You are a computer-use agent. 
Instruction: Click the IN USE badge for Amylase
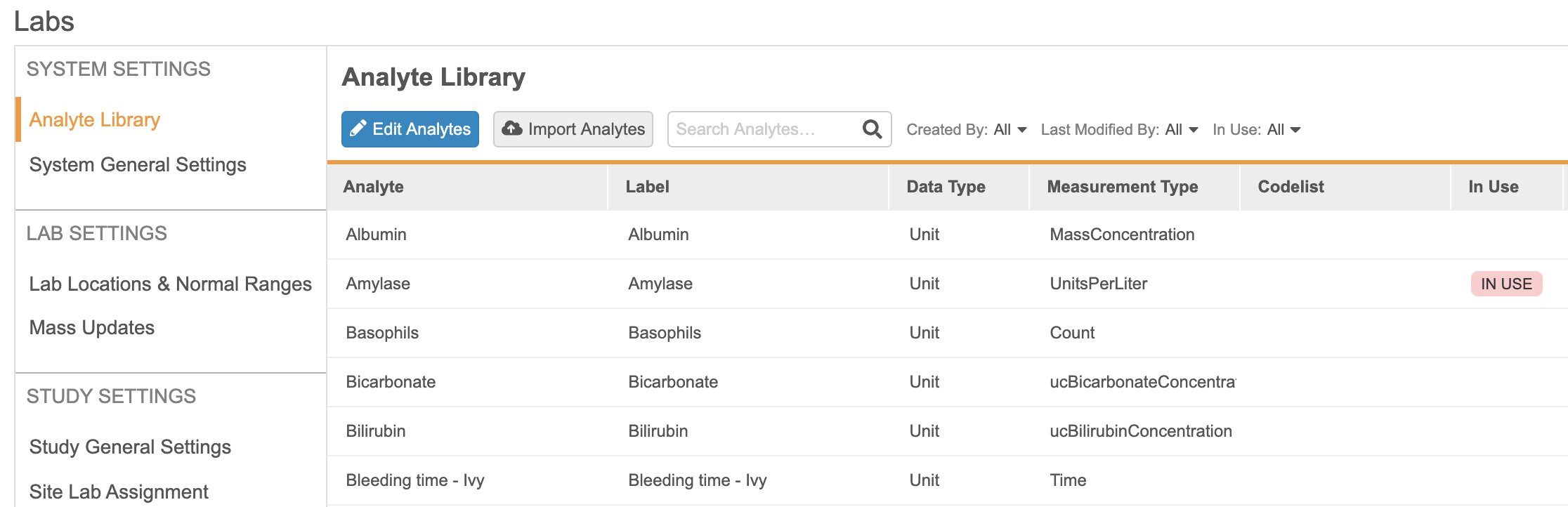coord(1506,284)
